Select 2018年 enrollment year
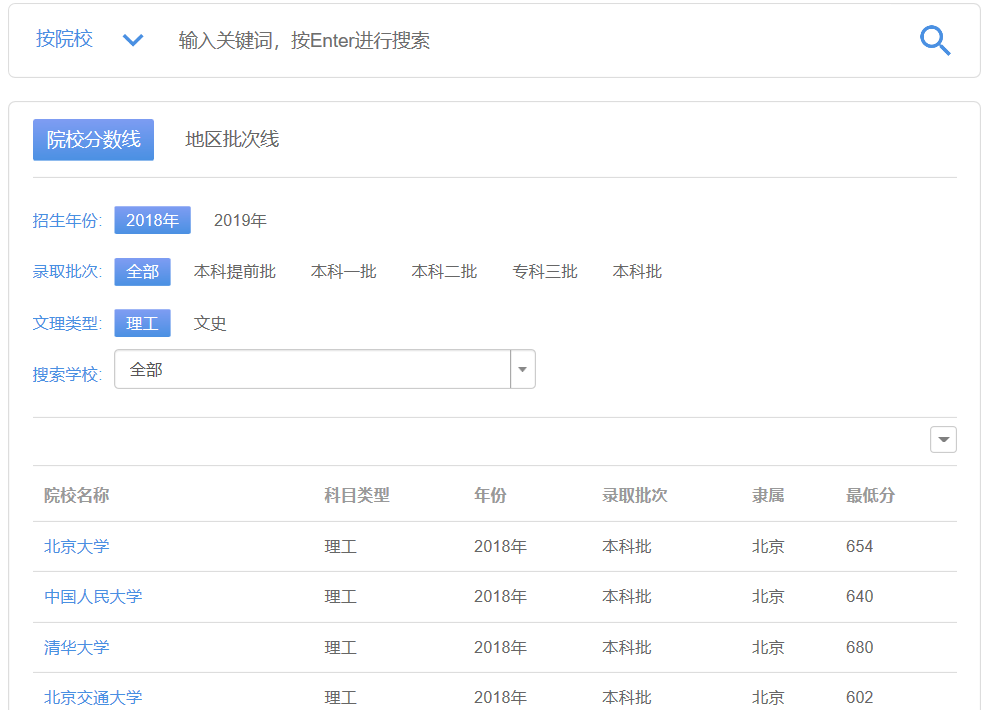Screen dimensions: 1006x710 click(x=152, y=221)
